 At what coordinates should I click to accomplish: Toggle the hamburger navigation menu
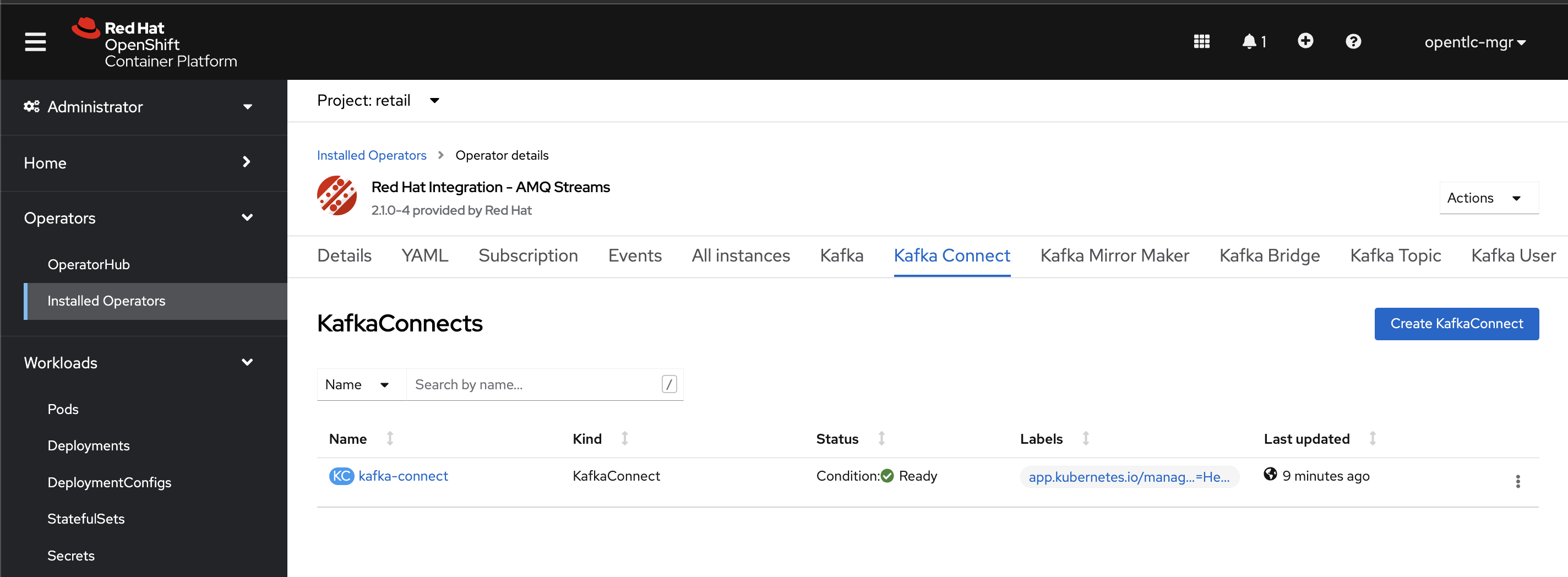(x=35, y=42)
